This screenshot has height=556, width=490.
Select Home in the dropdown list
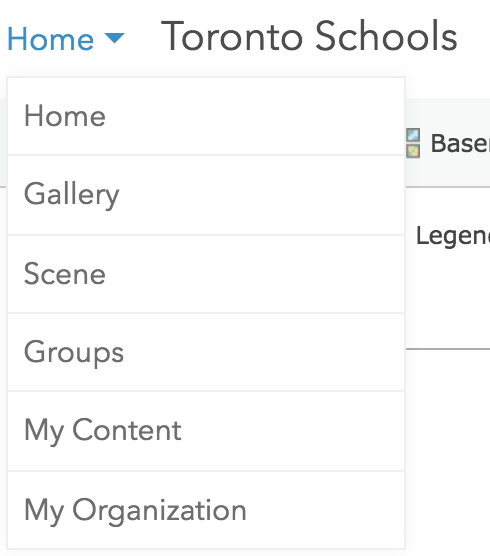[x=206, y=116]
